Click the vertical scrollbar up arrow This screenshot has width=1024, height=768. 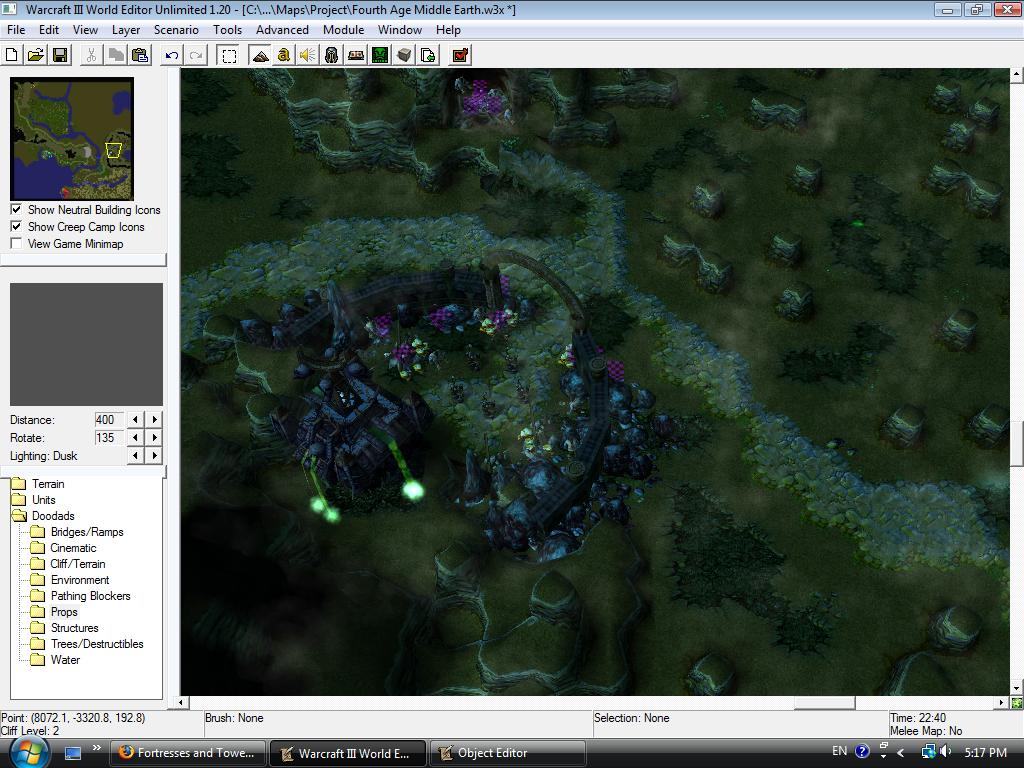click(1017, 74)
